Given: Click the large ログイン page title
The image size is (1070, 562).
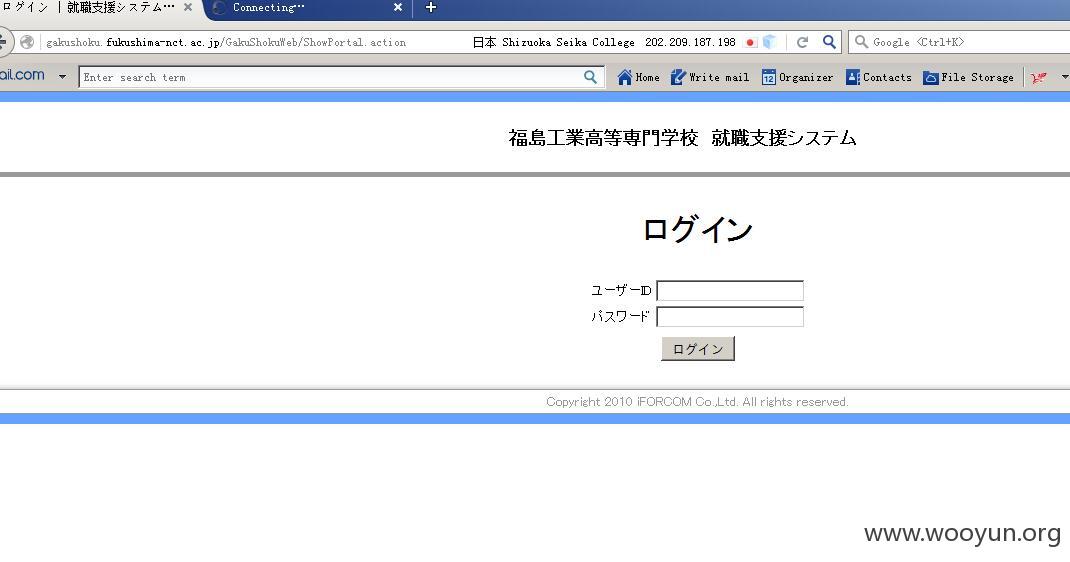Looking at the screenshot, I should 697,229.
